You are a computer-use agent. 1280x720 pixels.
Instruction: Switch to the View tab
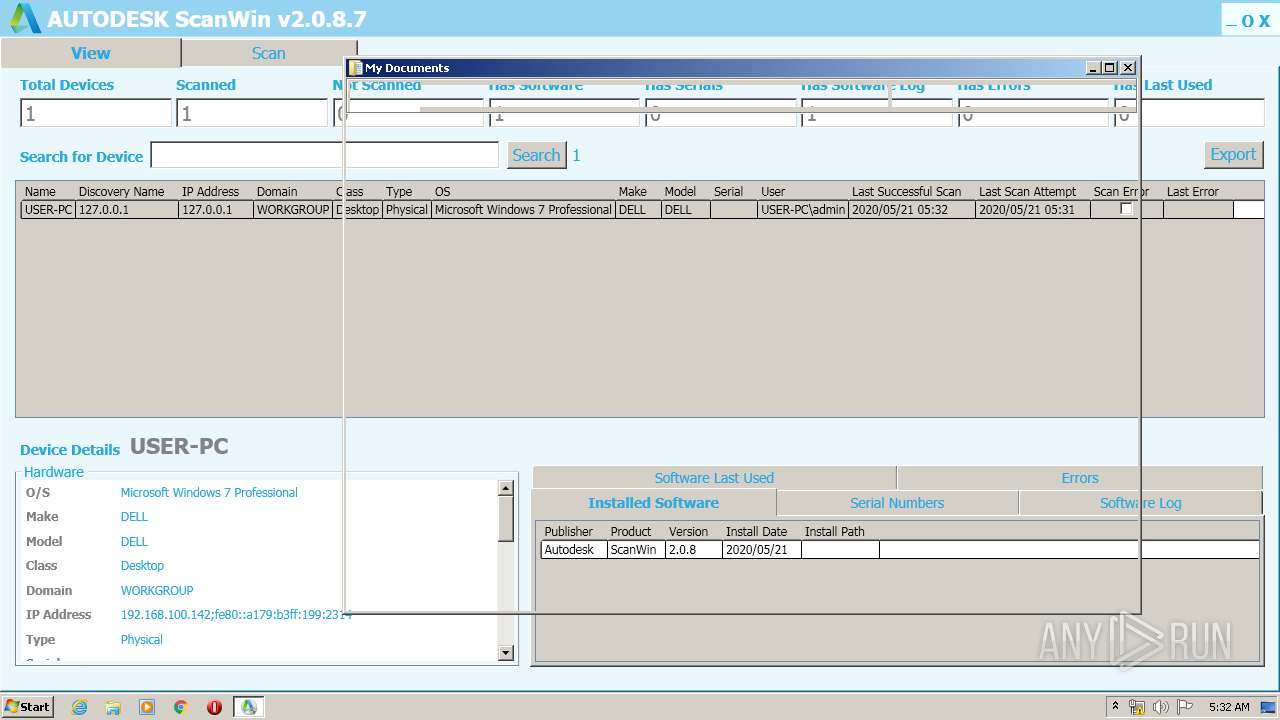(91, 53)
